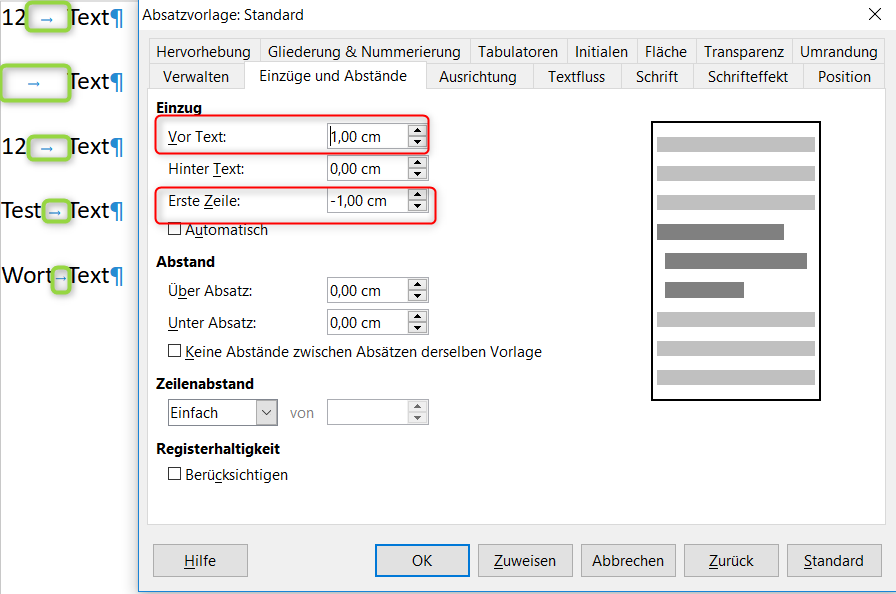
Task: Go to the Schrifteffekt tab
Action: 747,77
